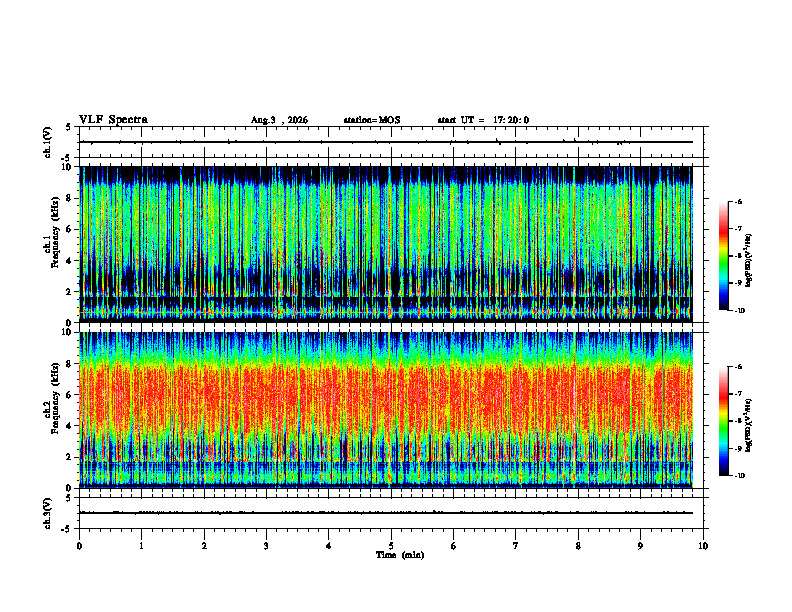Select the "-9" label on the ch.1 color scale
Image resolution: width=792 pixels, height=612 pixels.
(x=739, y=283)
